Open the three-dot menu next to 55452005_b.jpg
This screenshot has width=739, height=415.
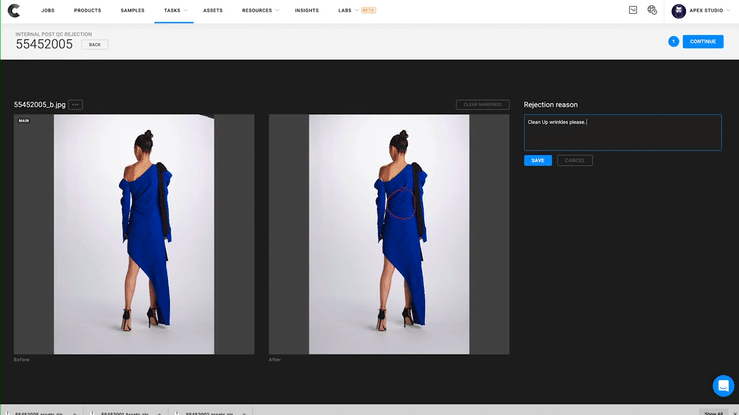[x=75, y=105]
